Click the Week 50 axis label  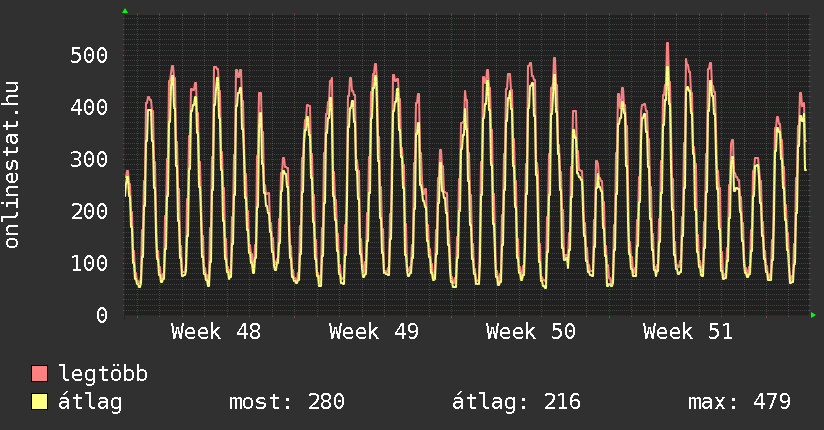[x=530, y=332]
